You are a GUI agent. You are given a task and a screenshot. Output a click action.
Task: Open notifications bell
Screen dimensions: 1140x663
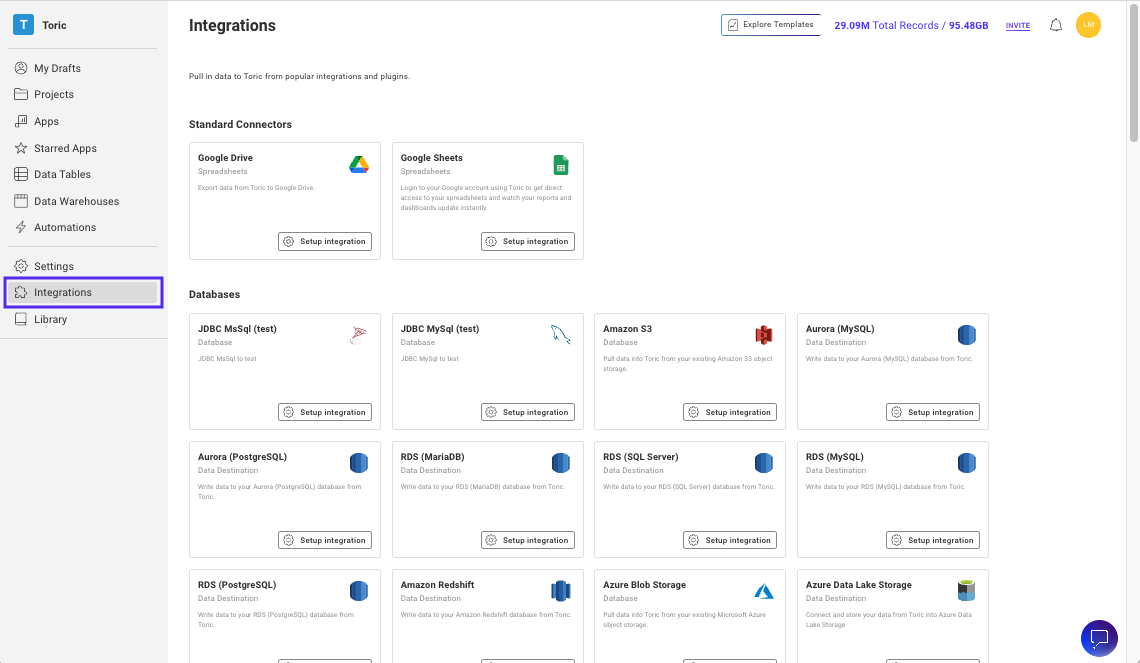pos(1056,25)
